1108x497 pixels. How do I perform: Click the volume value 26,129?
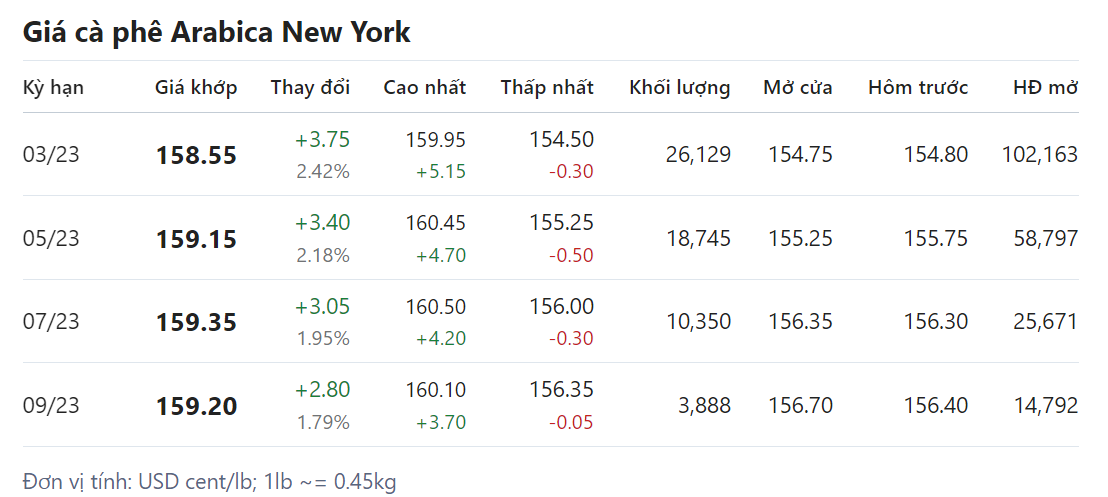(697, 155)
